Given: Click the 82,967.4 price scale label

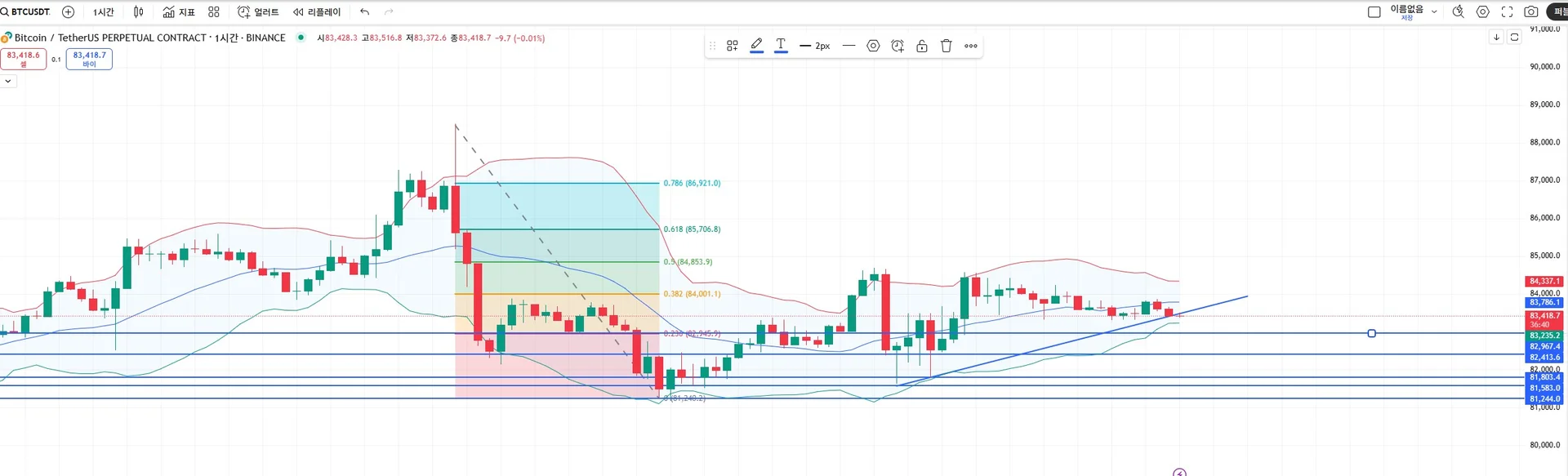Looking at the screenshot, I should 1544,346.
